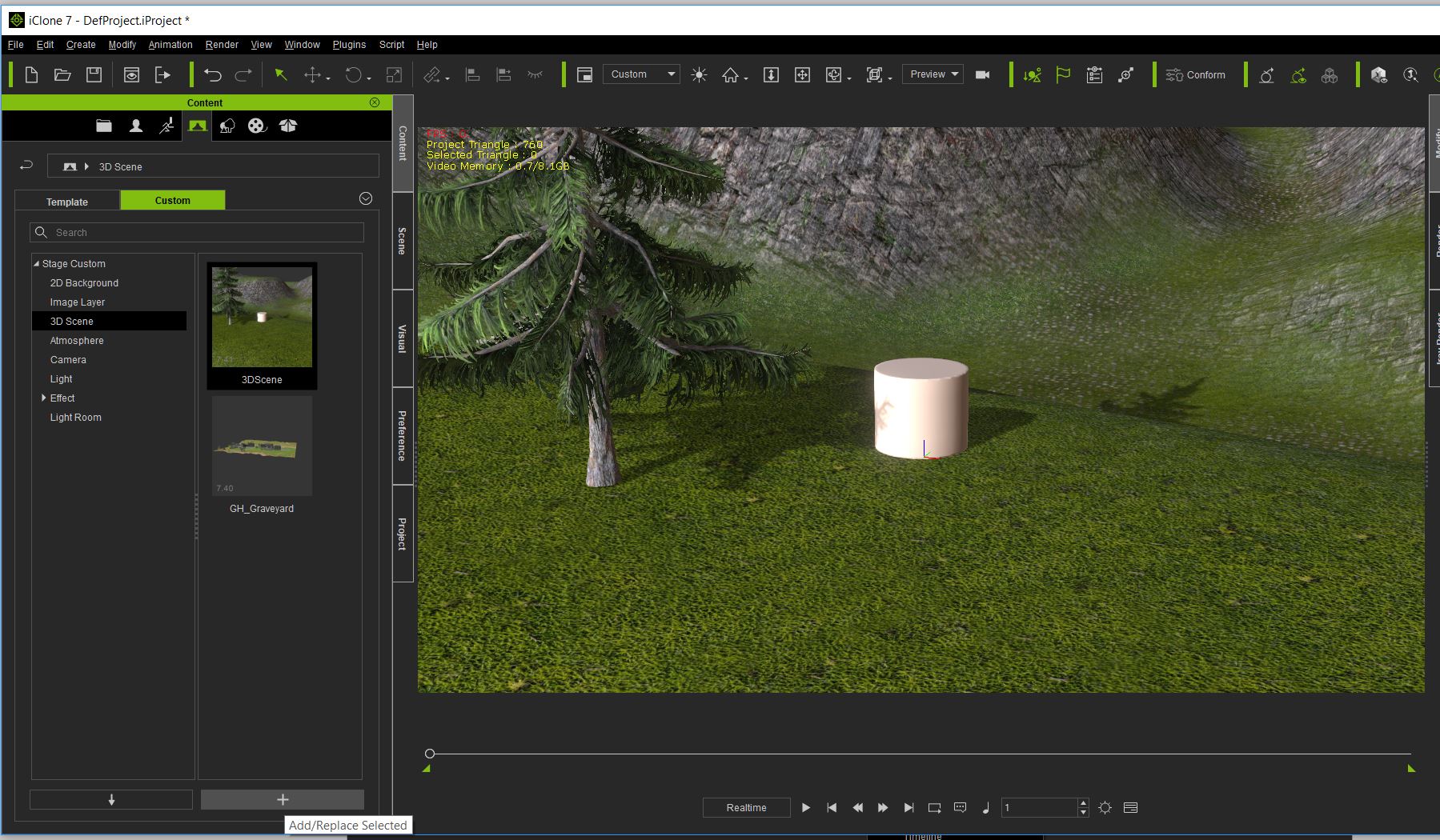This screenshot has width=1440, height=840.
Task: Toggle the 3D cubes icon in the toolbar
Action: [1330, 75]
